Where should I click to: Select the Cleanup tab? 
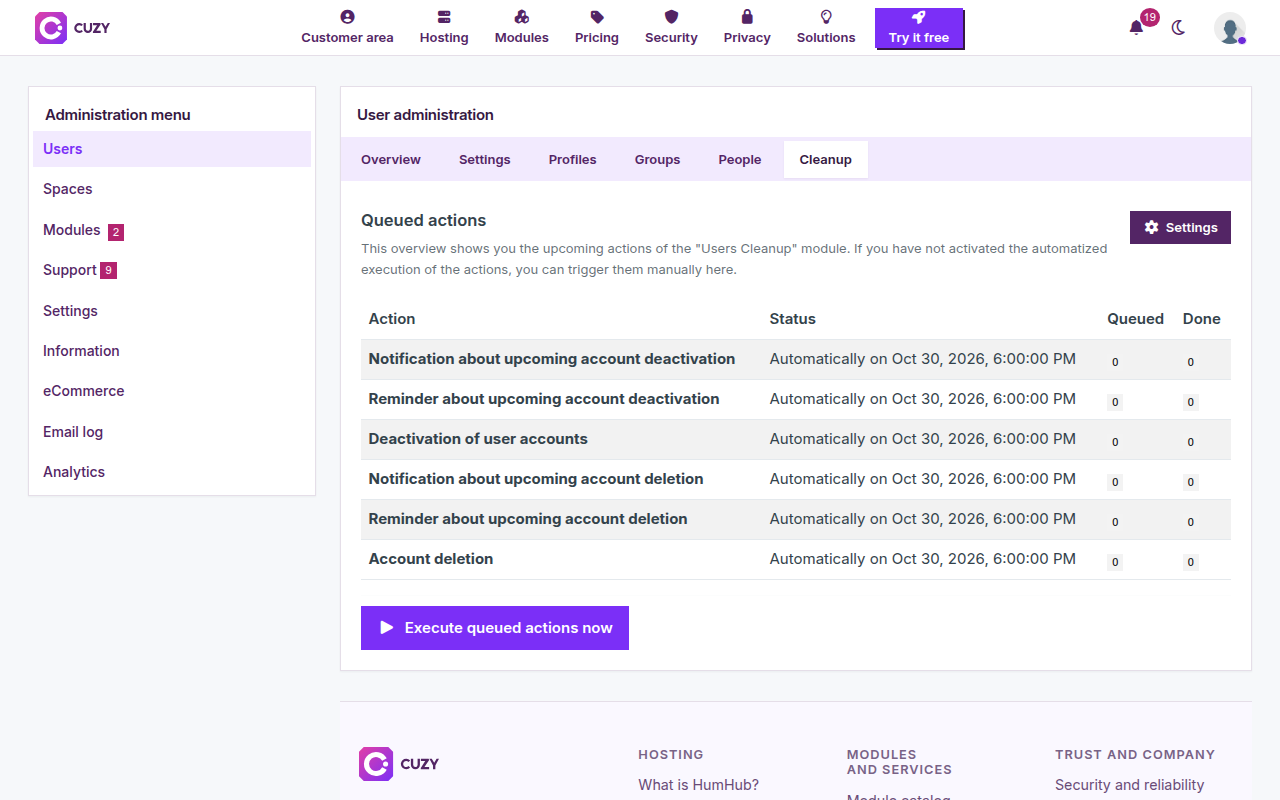[826, 160]
